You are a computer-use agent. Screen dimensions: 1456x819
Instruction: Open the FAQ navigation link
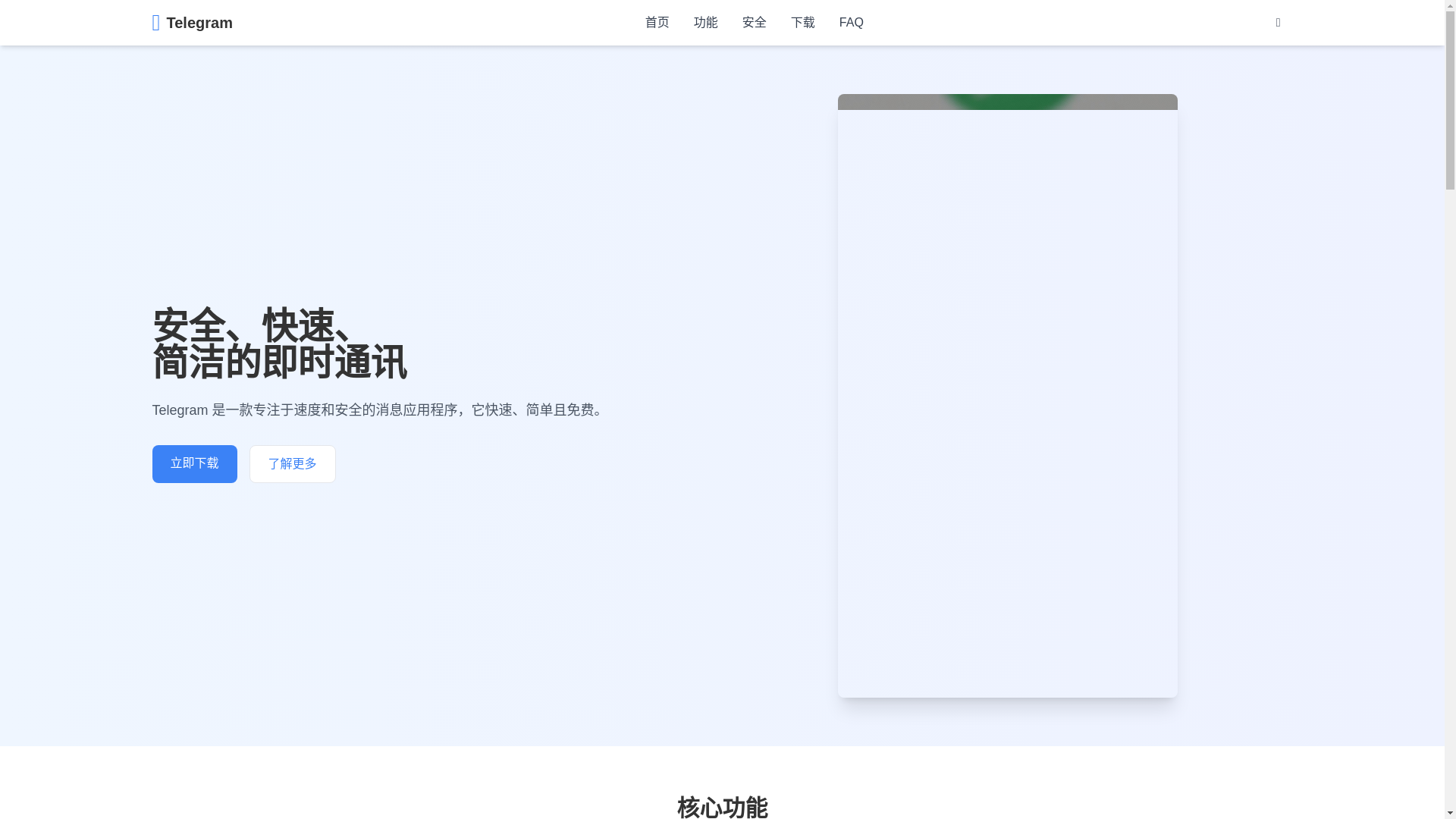tap(851, 23)
